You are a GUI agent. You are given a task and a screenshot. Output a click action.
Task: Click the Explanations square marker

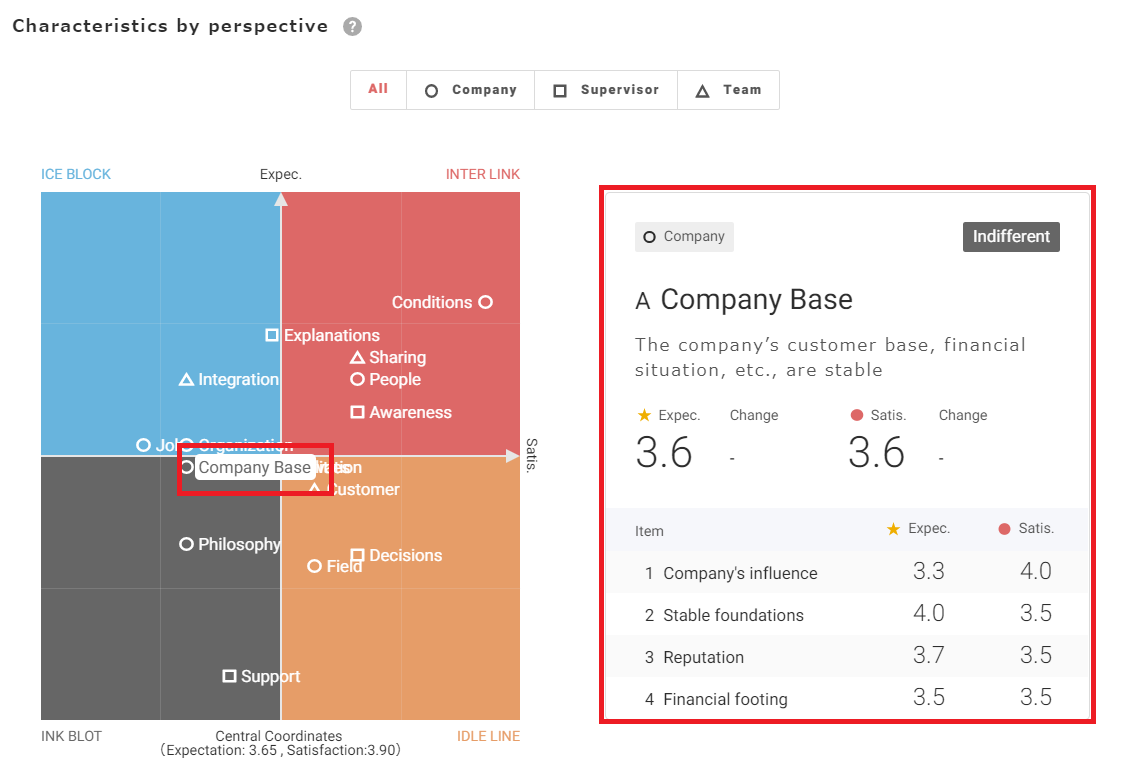click(x=272, y=335)
